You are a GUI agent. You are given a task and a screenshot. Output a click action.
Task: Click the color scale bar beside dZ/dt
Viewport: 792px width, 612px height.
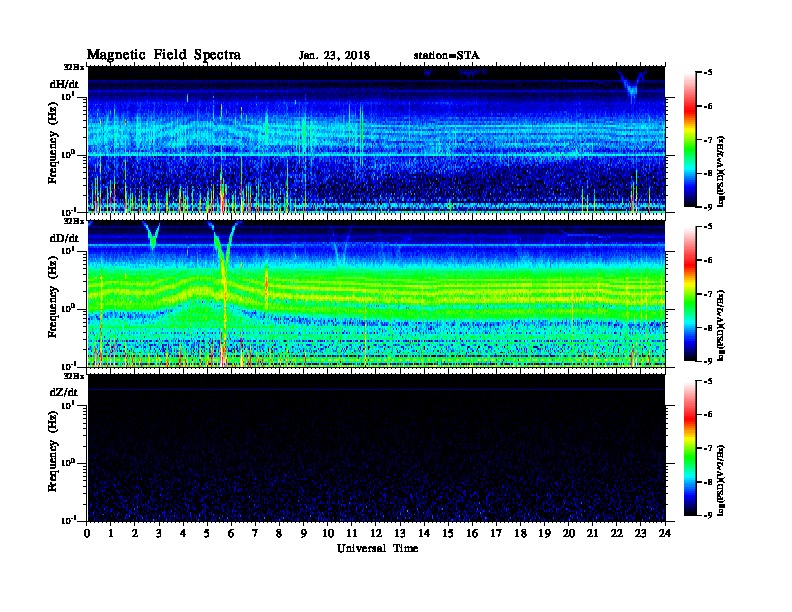(689, 448)
